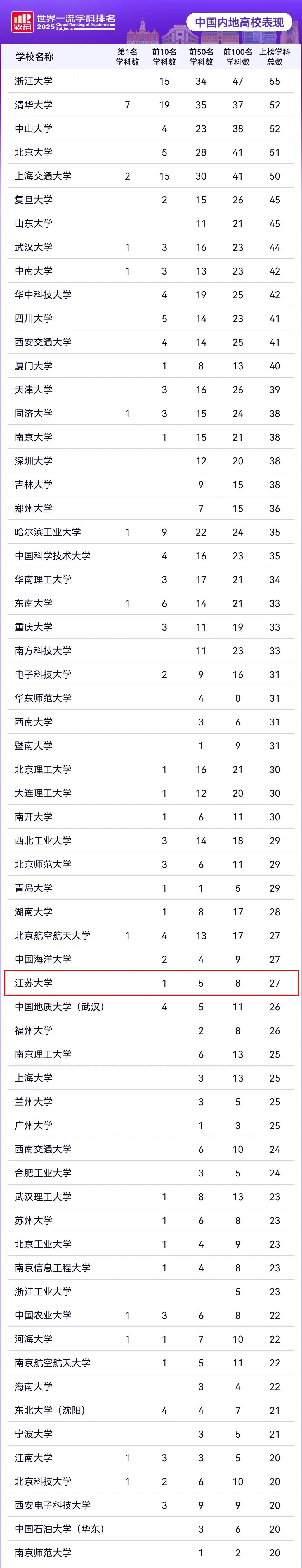Select 哈尔滨工业大学 school name
Image resolution: width=302 pixels, height=1568 pixels.
tap(48, 532)
